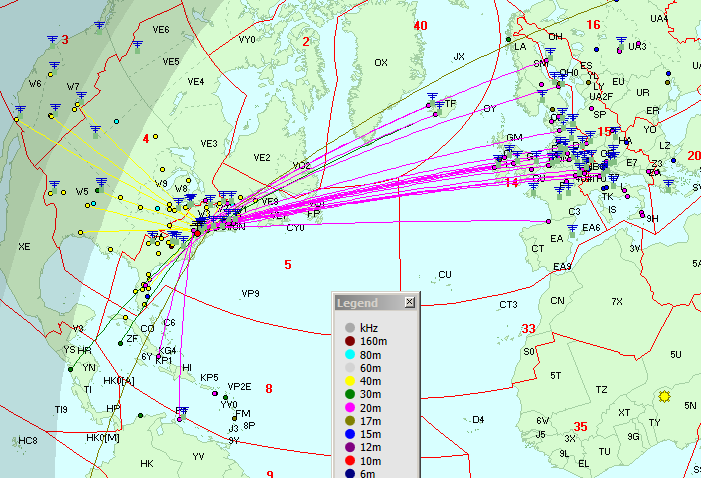Click the TI9 Cocos Island label
The width and height of the screenshot is (701, 478).
(61, 409)
